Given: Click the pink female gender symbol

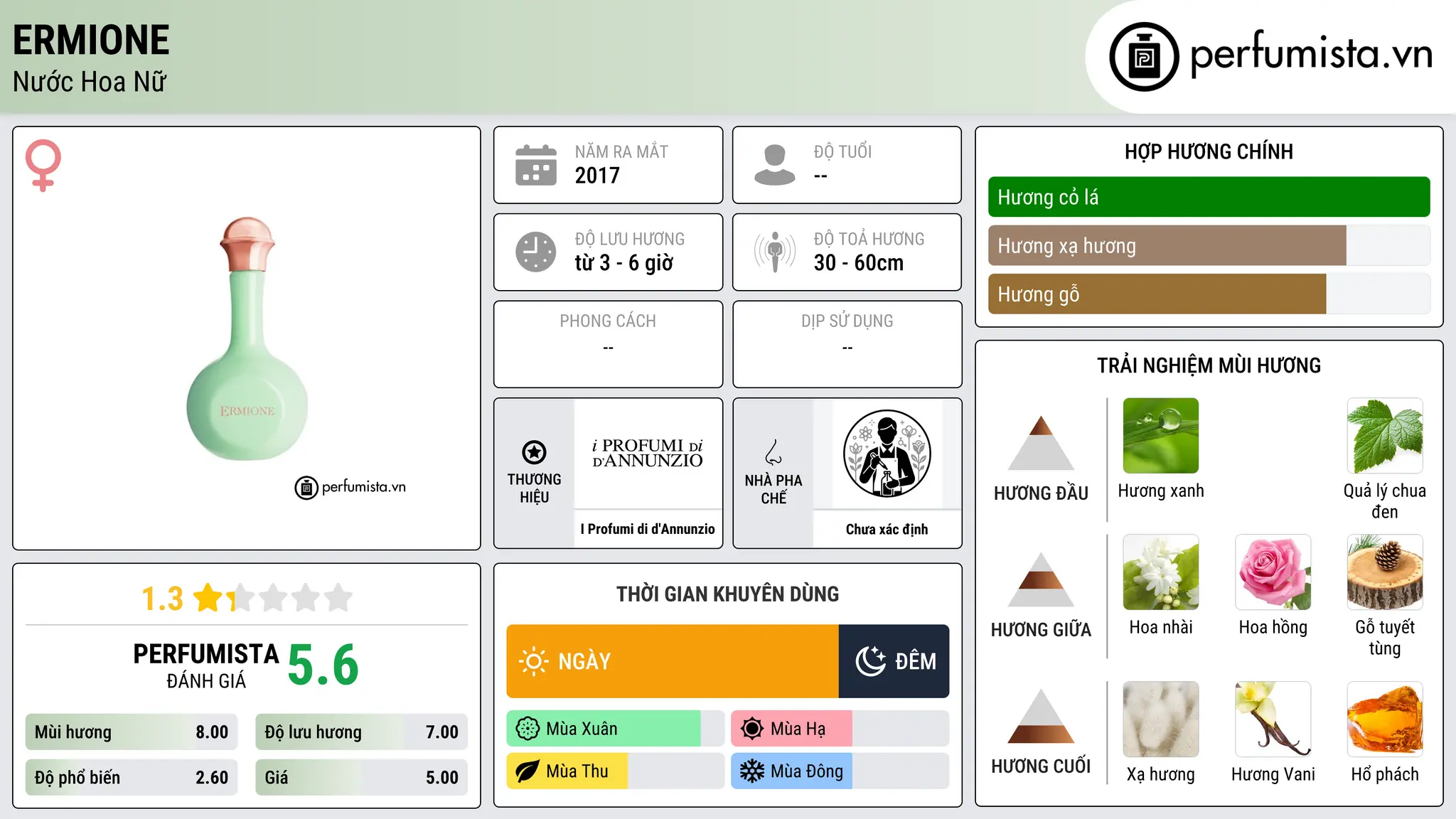Looking at the screenshot, I should (43, 165).
